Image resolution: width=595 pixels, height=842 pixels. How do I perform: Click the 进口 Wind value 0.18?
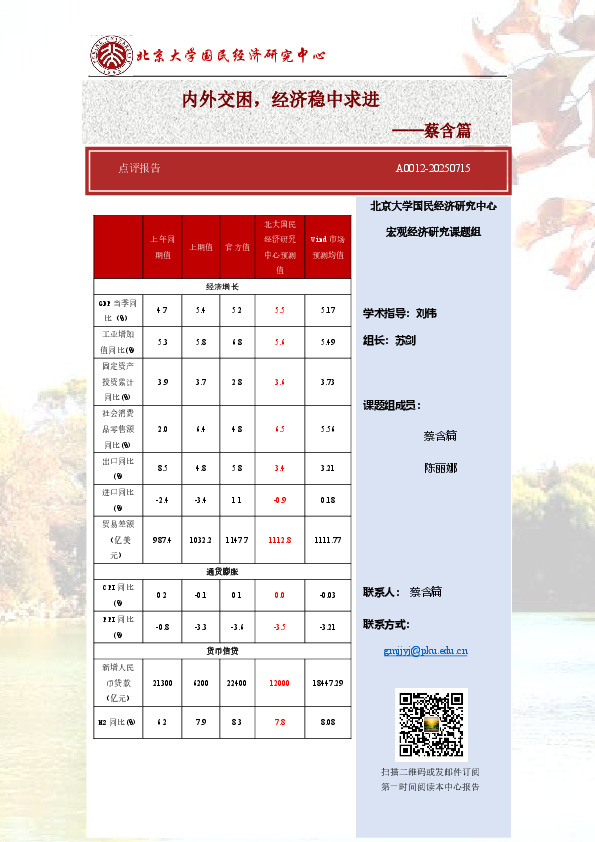[328, 500]
